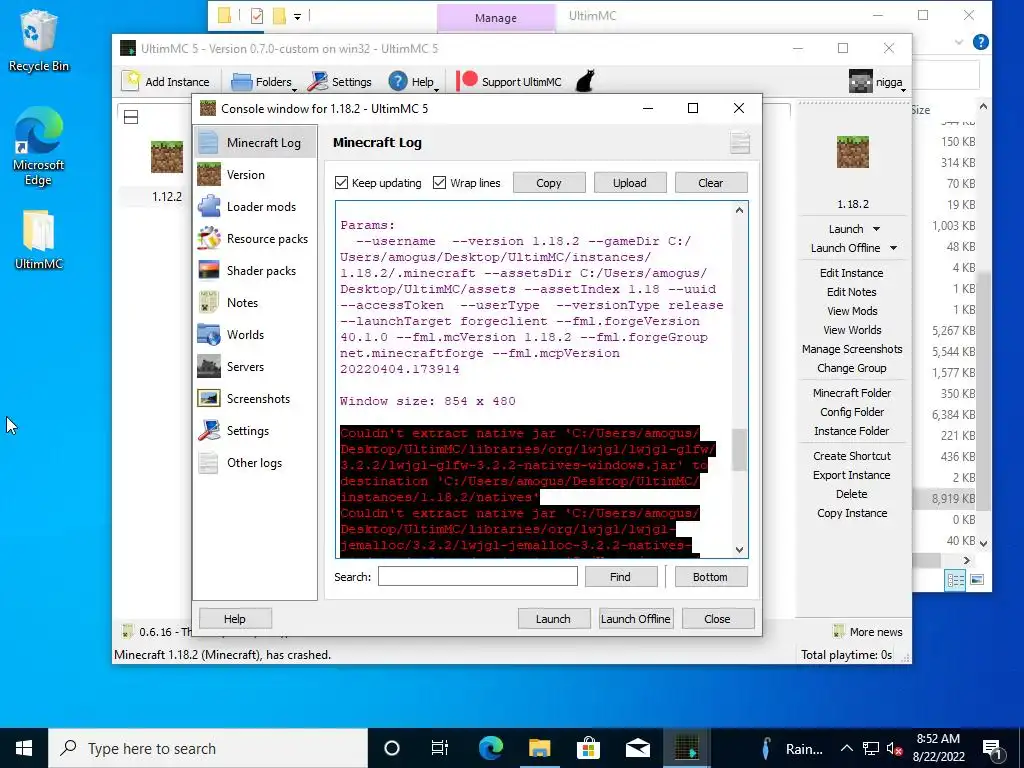The image size is (1024, 768).
Task: Open the Minecraft Folder
Action: [852, 392]
